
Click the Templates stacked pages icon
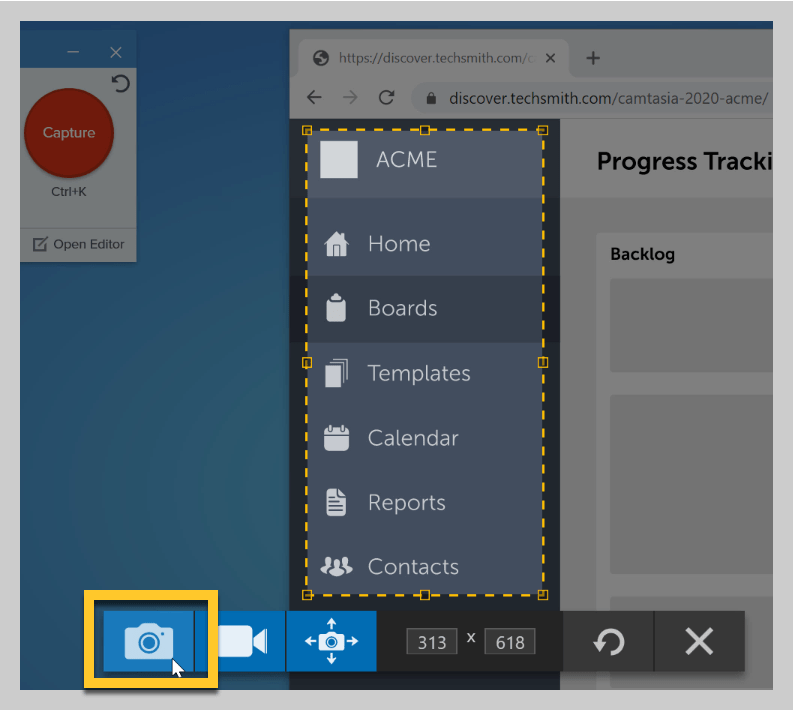point(336,373)
